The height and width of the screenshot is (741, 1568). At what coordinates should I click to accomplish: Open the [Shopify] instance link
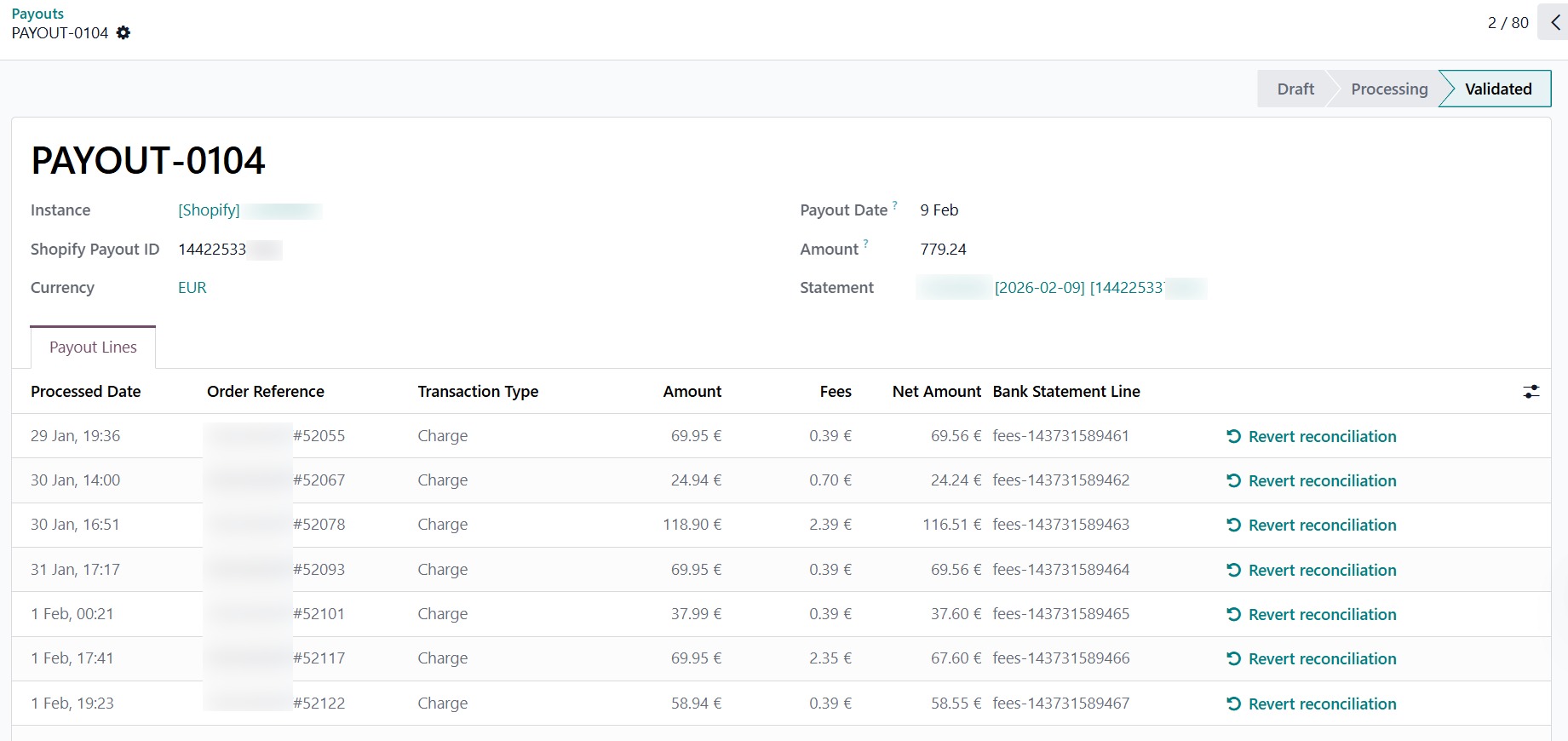point(209,210)
